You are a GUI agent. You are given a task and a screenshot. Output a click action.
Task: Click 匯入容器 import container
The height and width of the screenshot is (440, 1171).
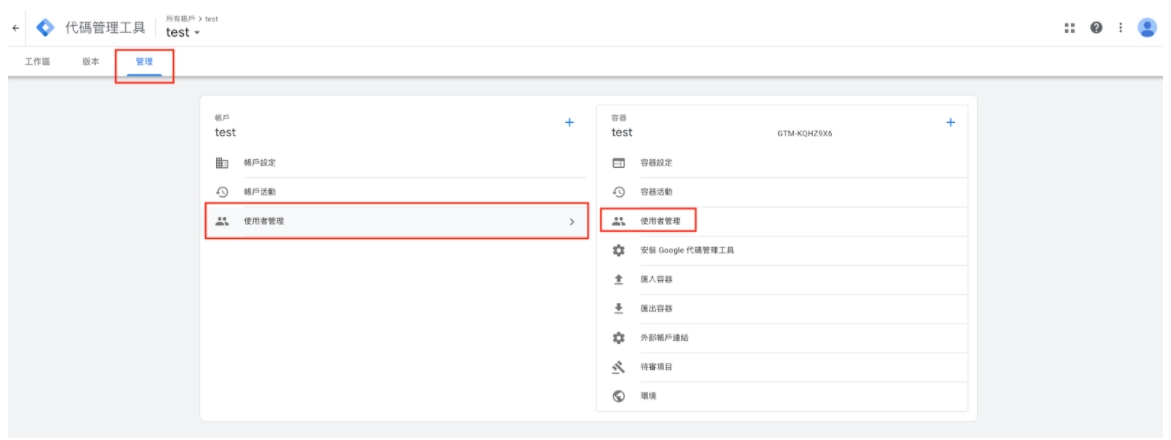(x=656, y=279)
